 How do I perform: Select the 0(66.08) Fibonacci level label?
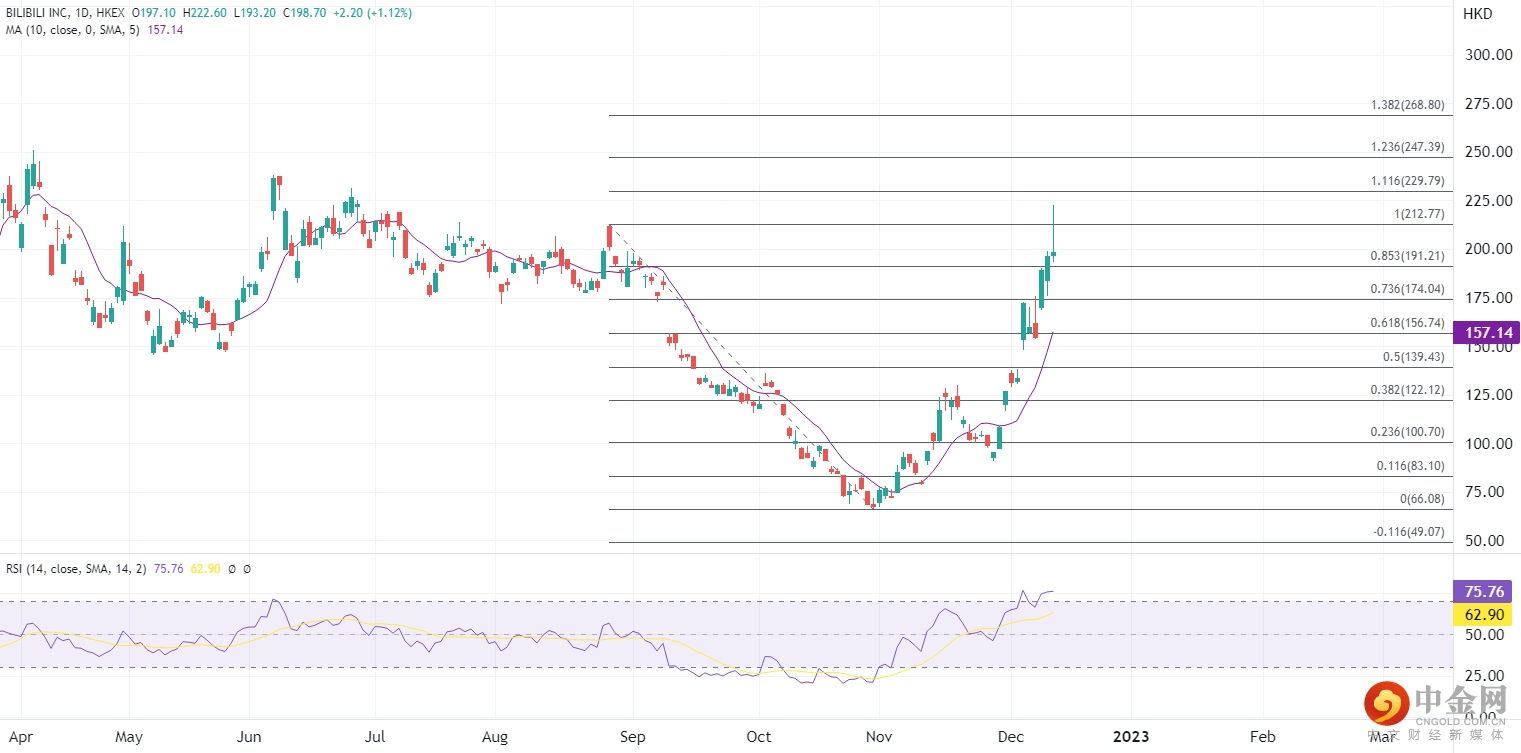click(1421, 499)
